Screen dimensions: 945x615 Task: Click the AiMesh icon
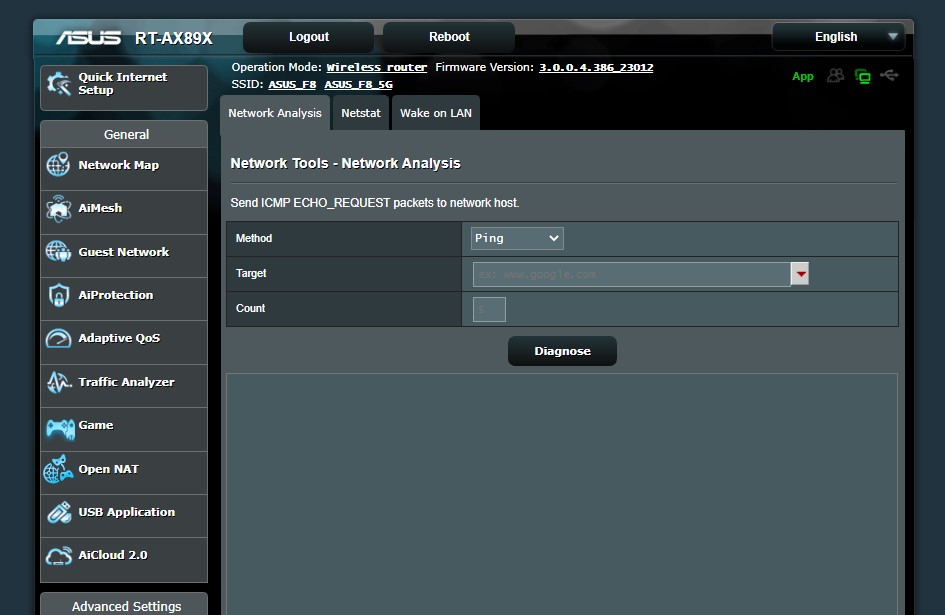click(x=58, y=209)
